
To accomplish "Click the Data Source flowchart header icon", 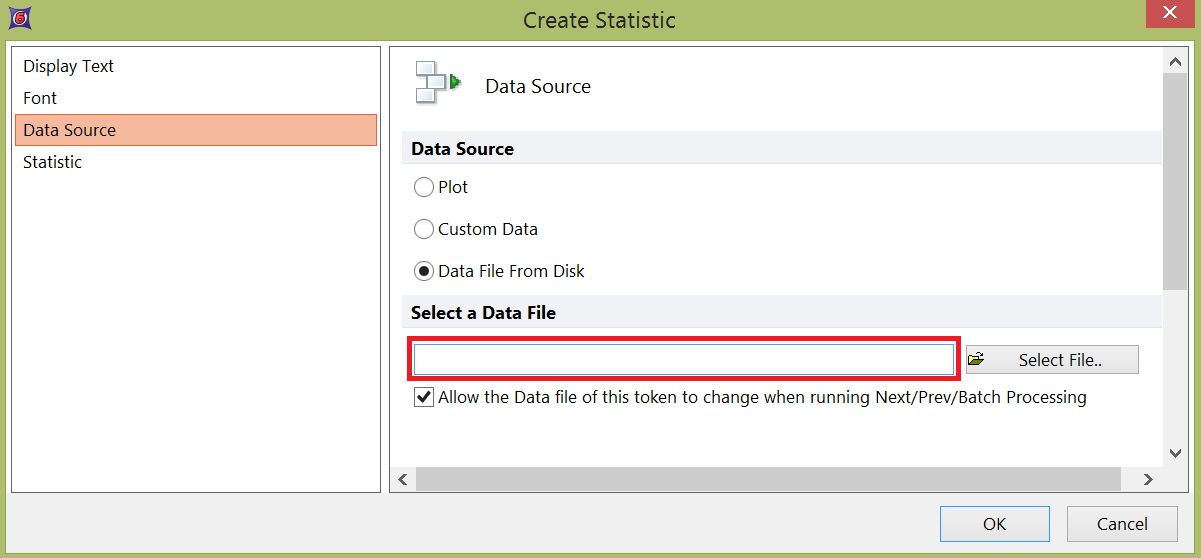I will [438, 83].
